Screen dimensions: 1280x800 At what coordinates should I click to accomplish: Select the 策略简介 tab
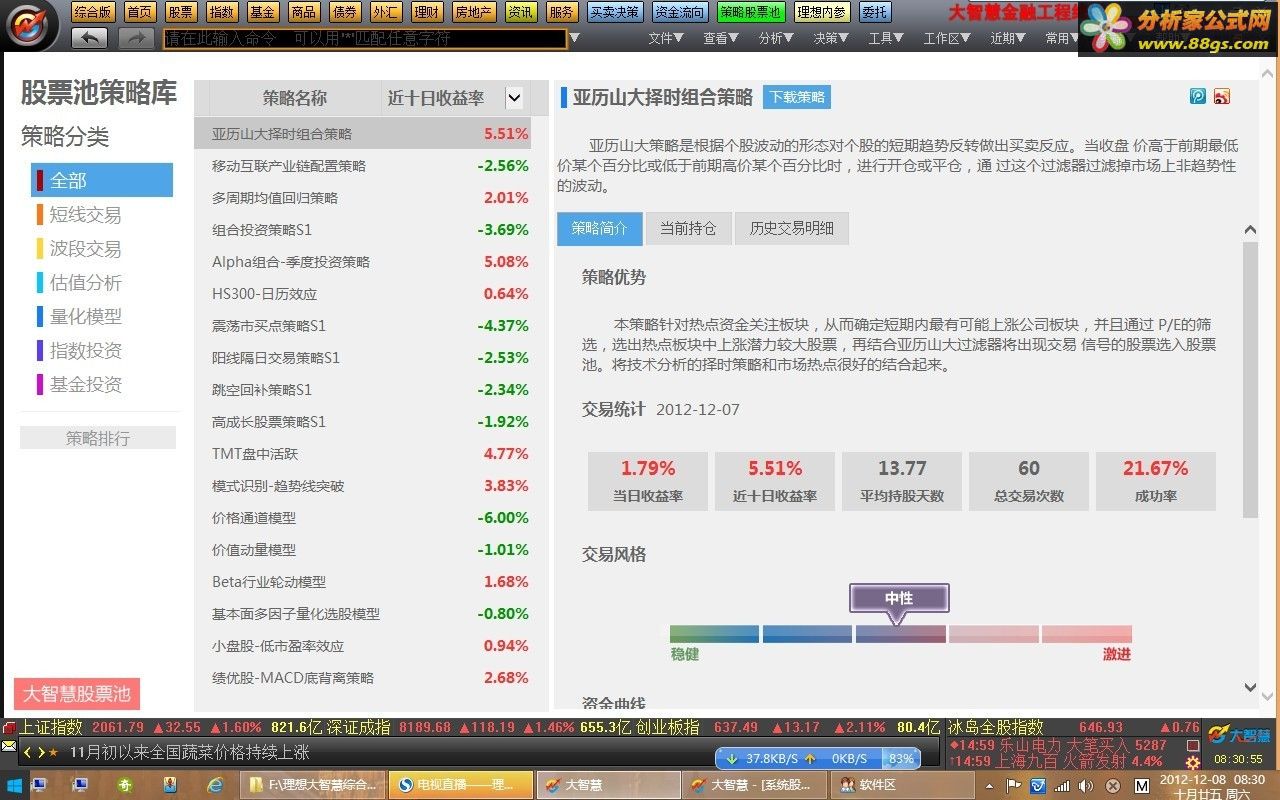pos(600,228)
